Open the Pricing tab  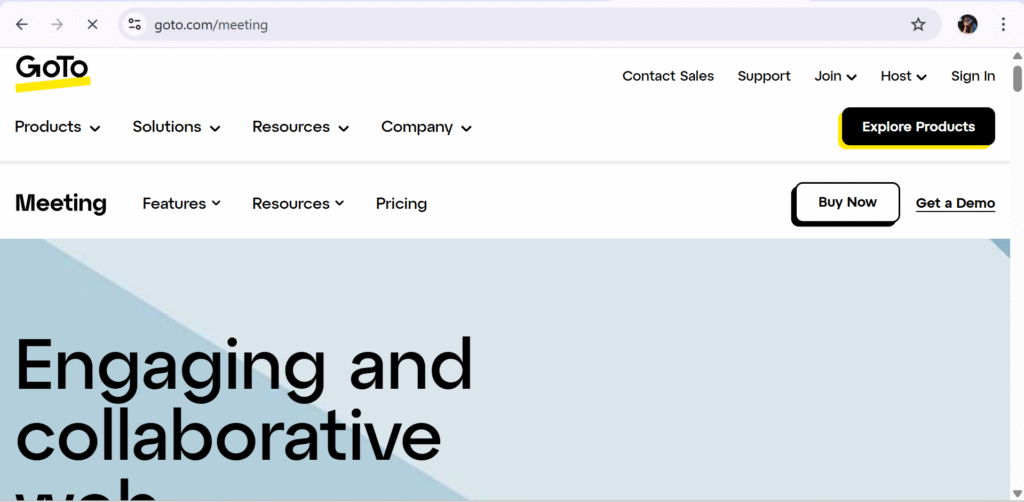click(x=401, y=204)
